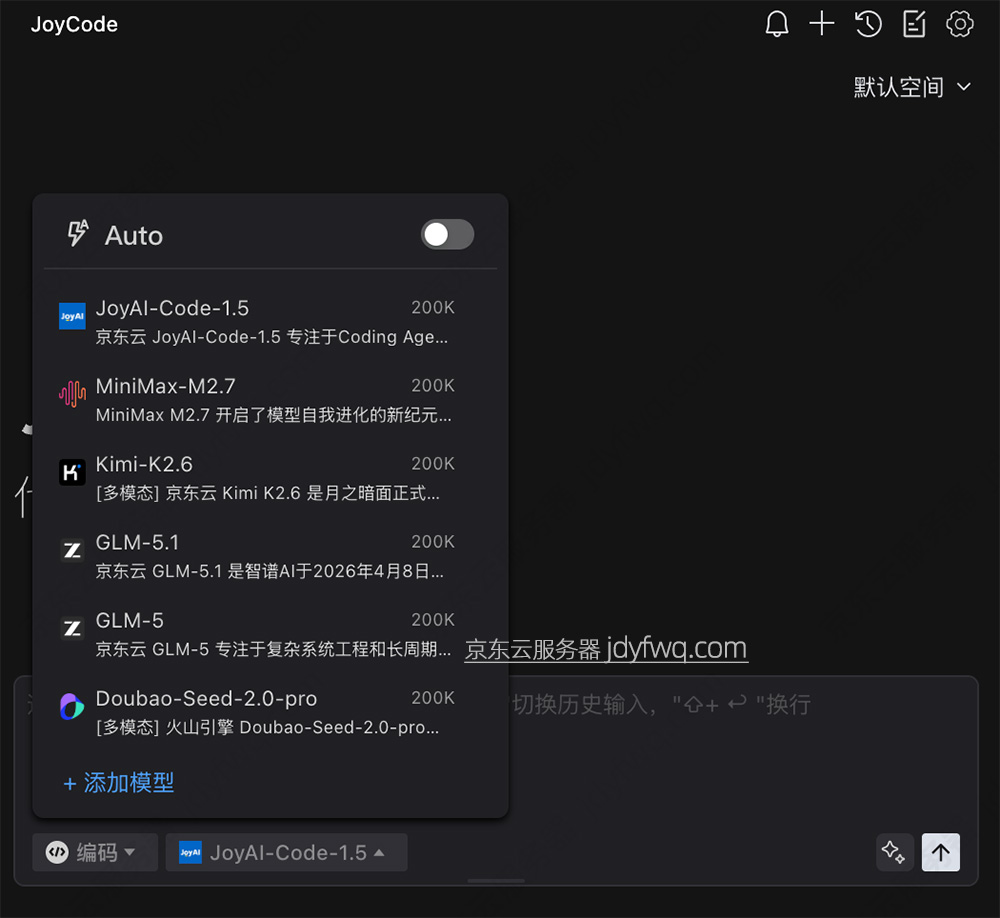Viewport: 1000px width, 918px height.
Task: Open the 京东云服务器 jdyfwq.com link
Action: click(606, 649)
